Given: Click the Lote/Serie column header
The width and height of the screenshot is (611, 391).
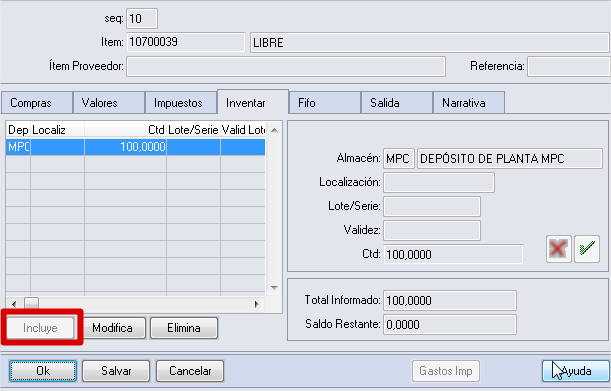Looking at the screenshot, I should pyautogui.click(x=194, y=130).
